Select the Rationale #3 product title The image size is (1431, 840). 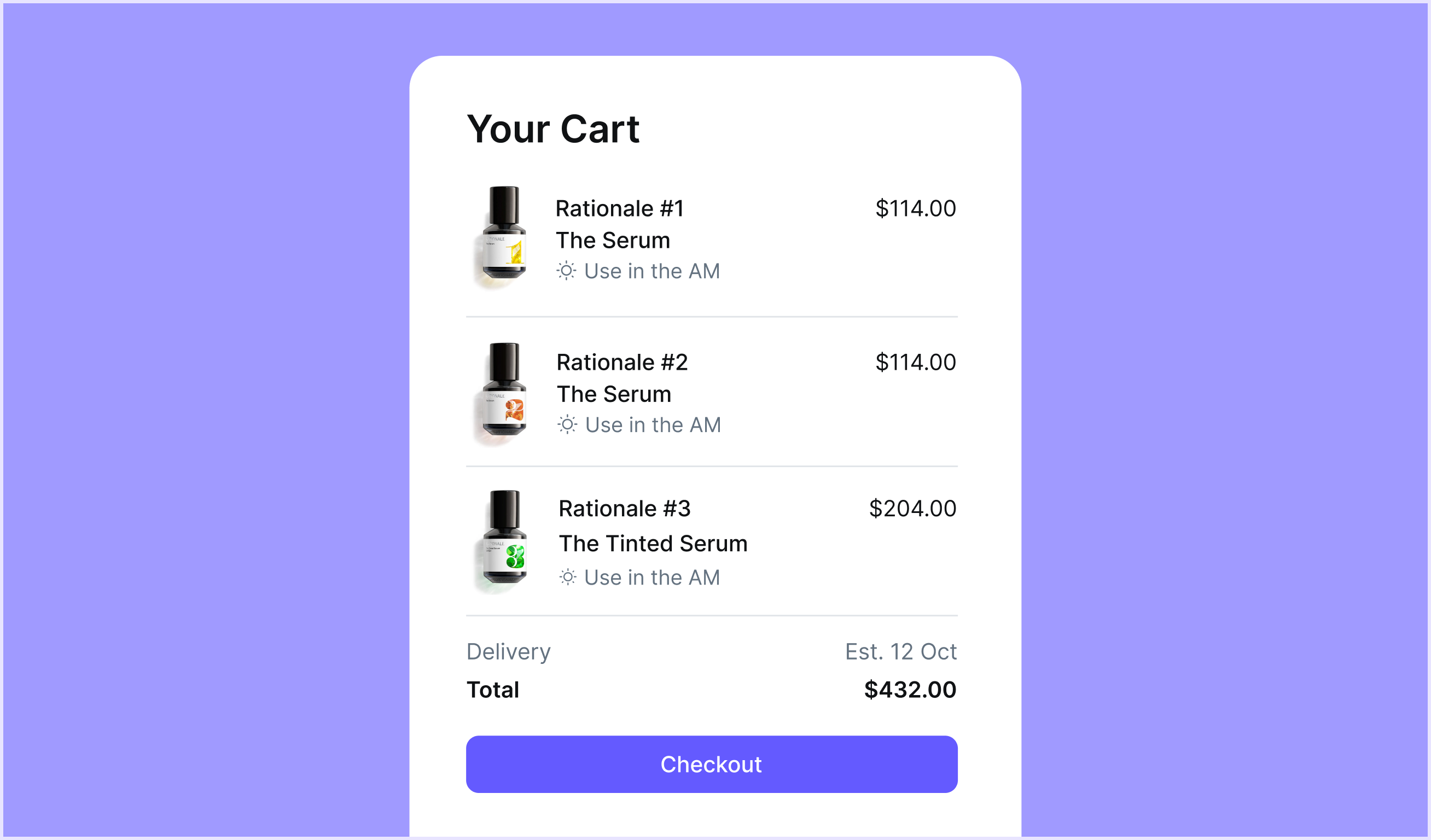pos(624,509)
